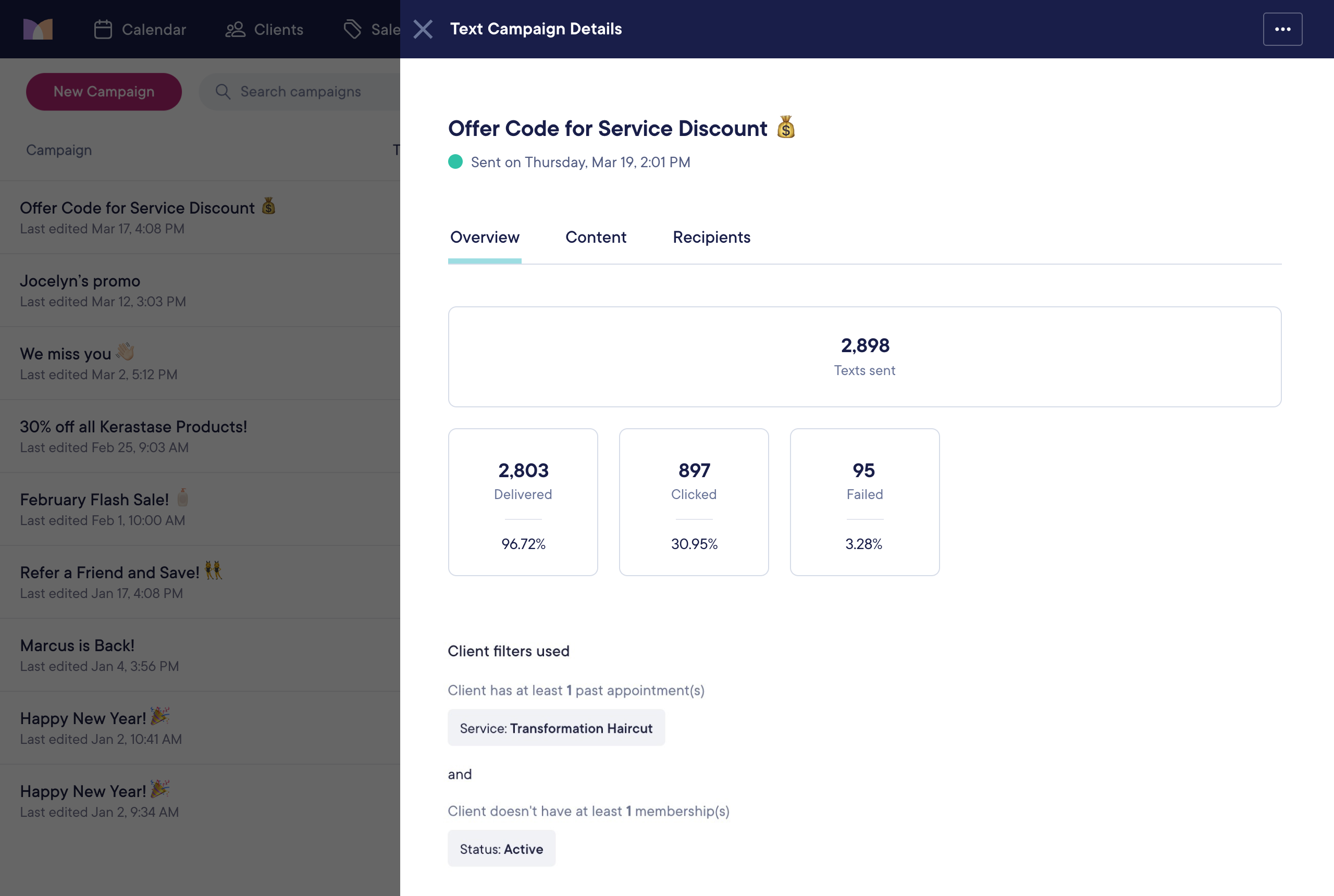
Task: Select the Overview tab
Action: [x=484, y=237]
